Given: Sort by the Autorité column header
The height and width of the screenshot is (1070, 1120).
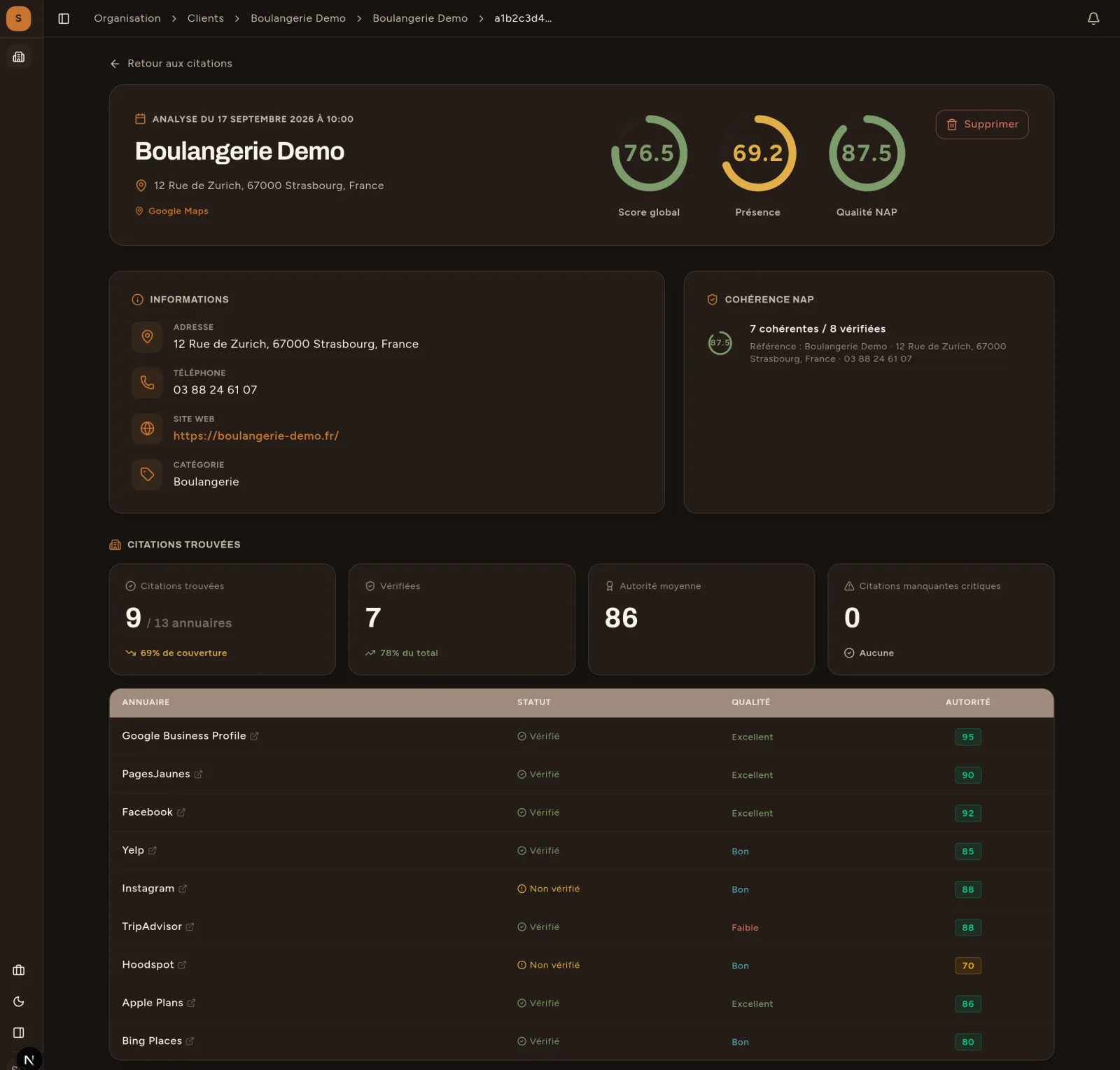Looking at the screenshot, I should [968, 702].
